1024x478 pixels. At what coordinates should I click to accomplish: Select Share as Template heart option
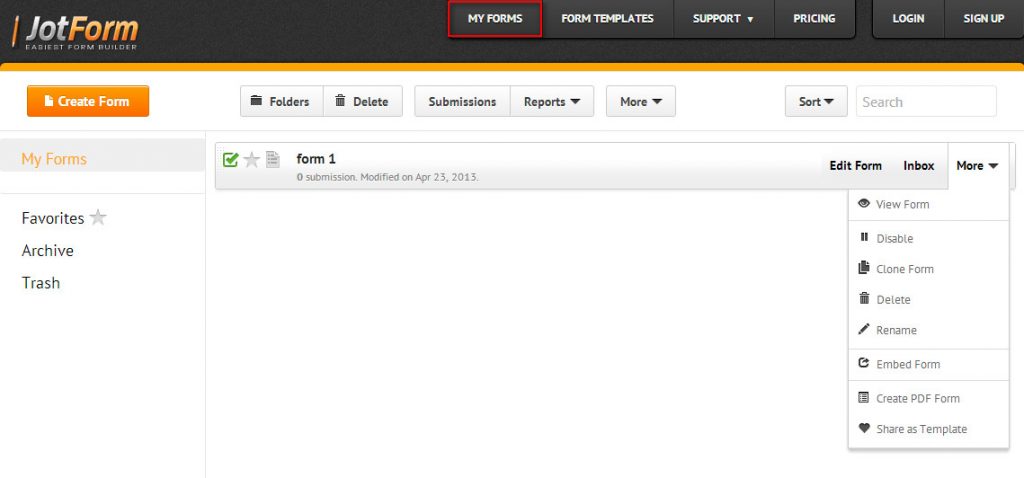pyautogui.click(x=921, y=429)
